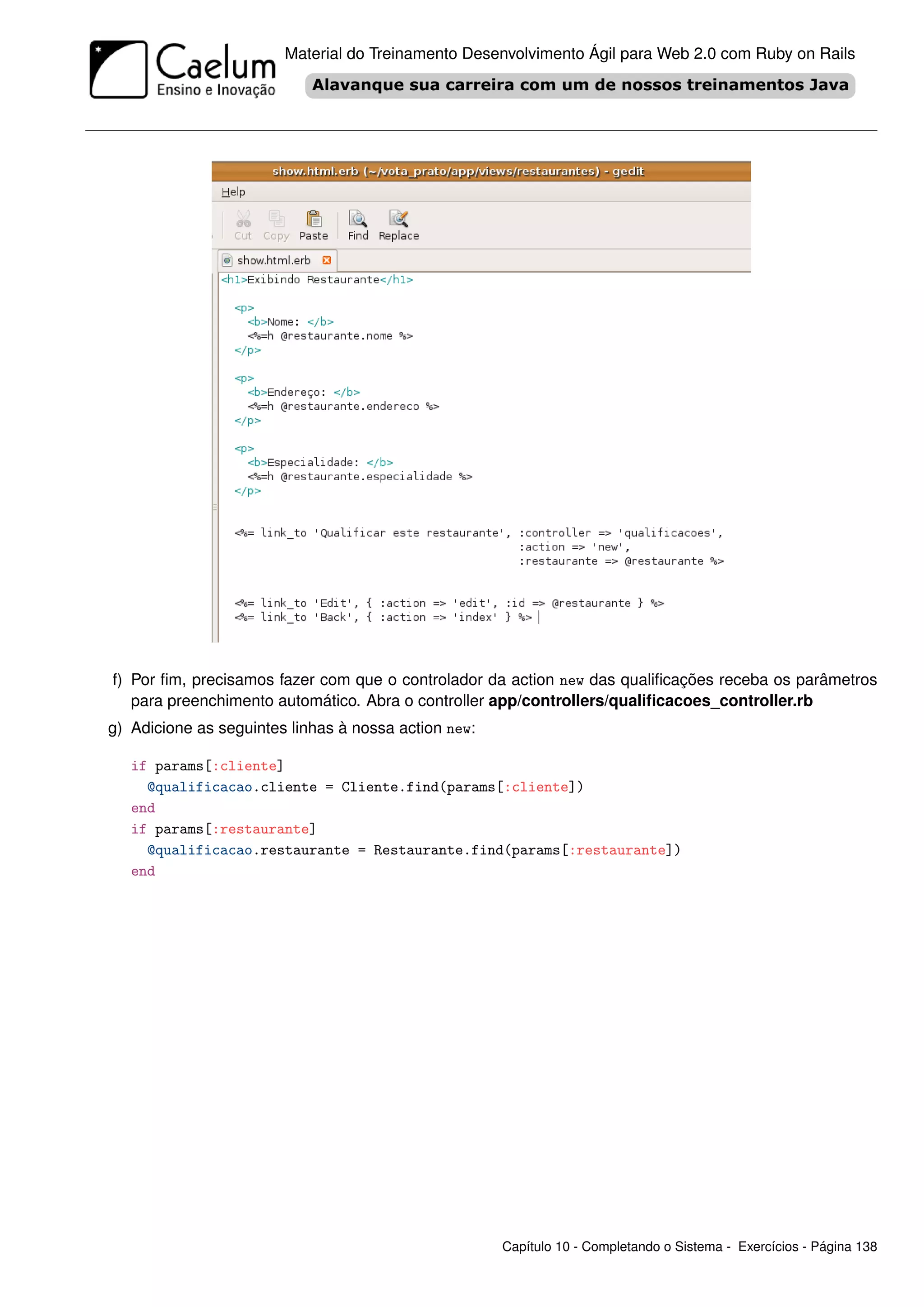The width and height of the screenshot is (924, 1307).
Task: Click the Caelum logo in the header
Action: pos(183,70)
